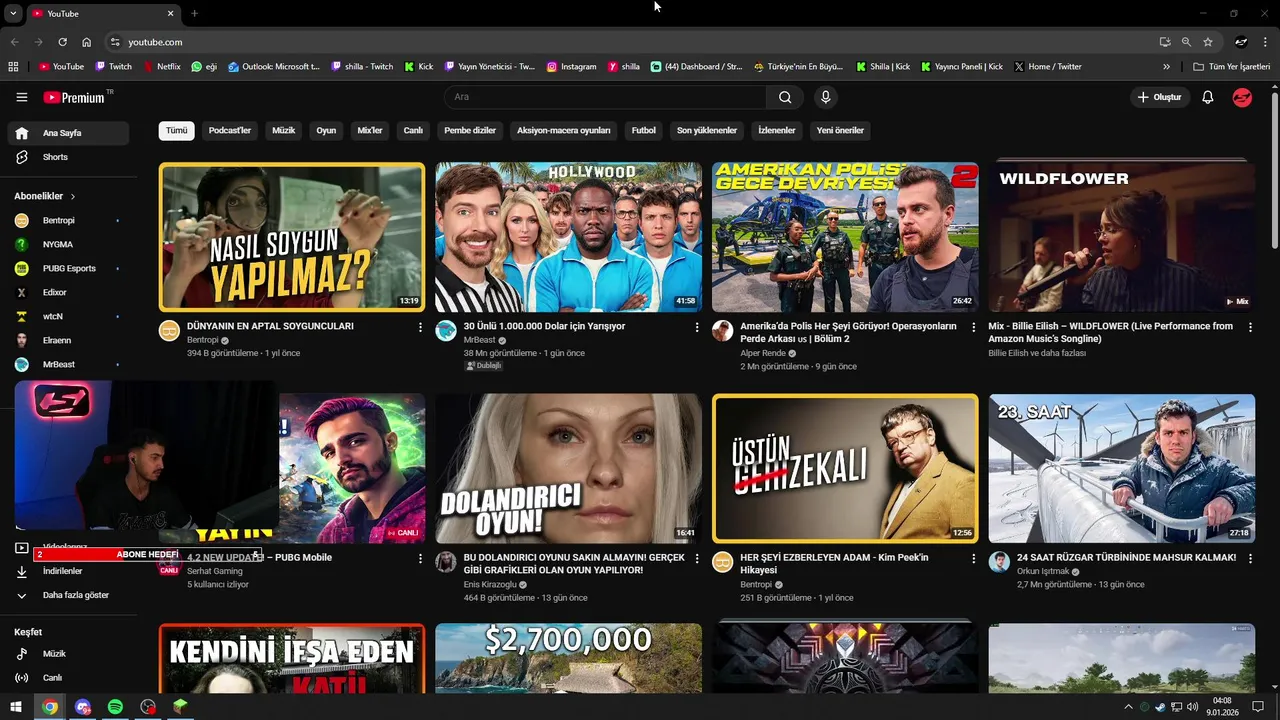This screenshot has width=1280, height=720.
Task: Open Chrome tab search dropdown arrow
Action: tap(13, 13)
